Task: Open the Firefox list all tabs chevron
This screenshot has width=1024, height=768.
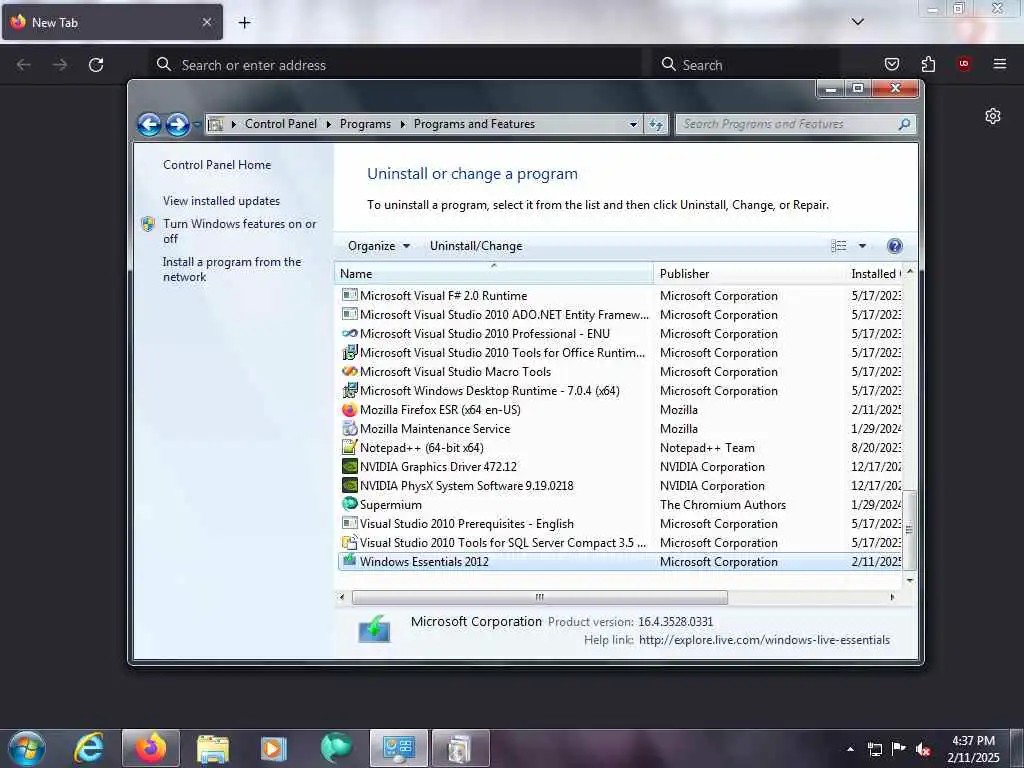Action: coord(857,22)
